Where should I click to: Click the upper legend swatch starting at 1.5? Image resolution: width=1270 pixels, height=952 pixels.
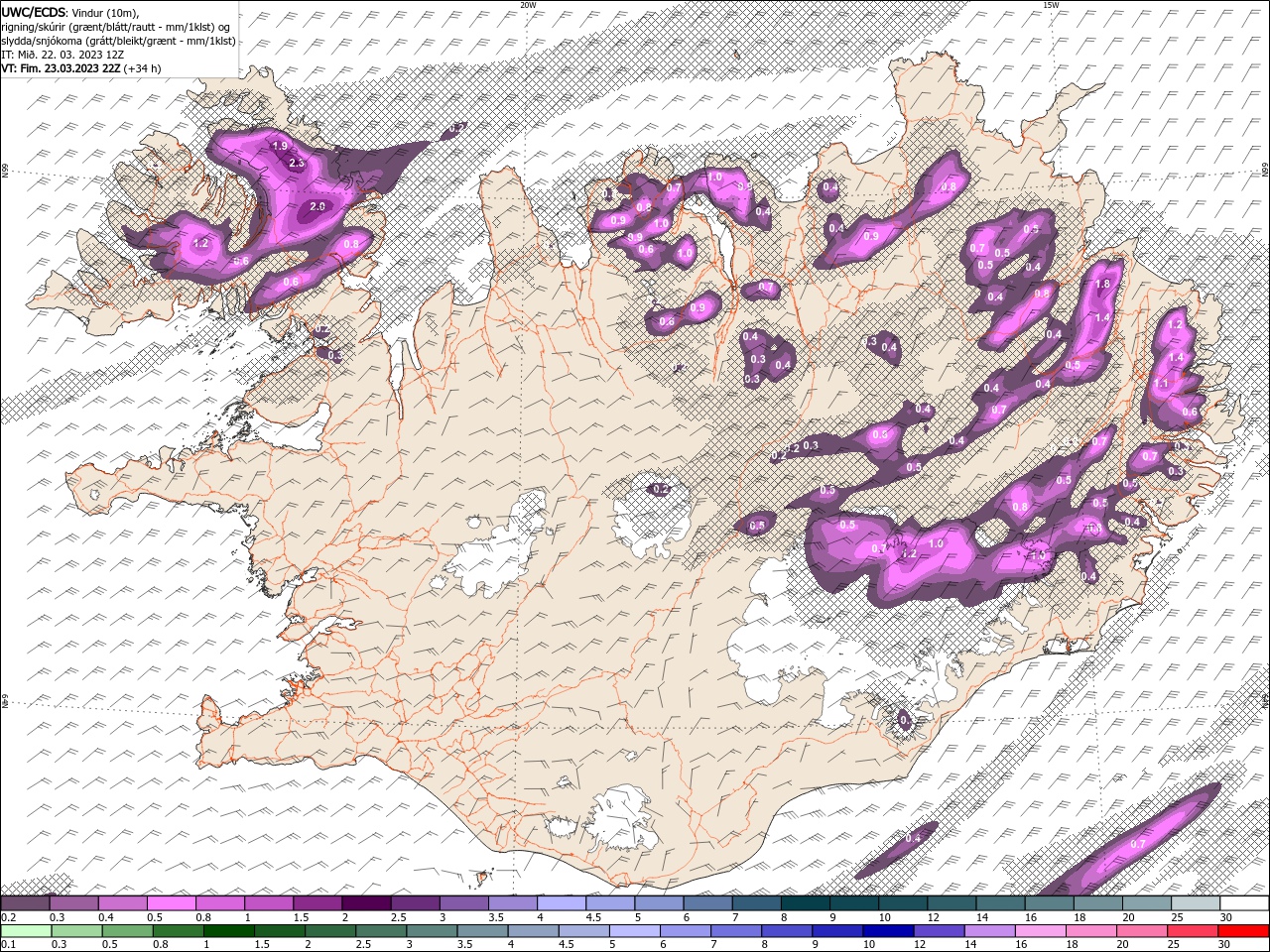317,903
